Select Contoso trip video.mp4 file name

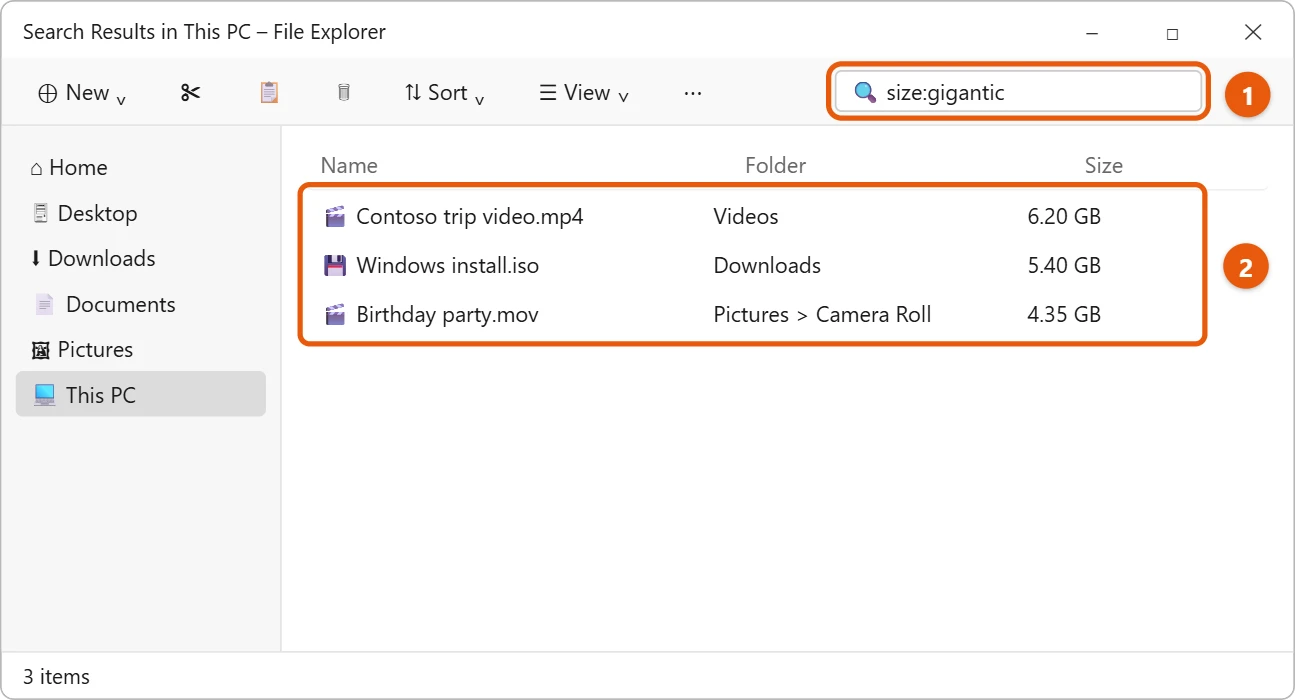pyautogui.click(x=470, y=217)
